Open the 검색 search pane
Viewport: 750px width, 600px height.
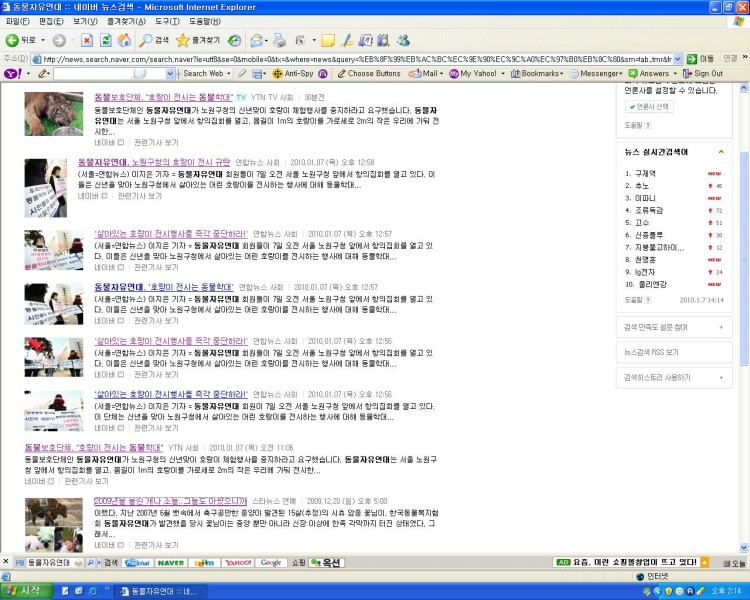[x=154, y=40]
